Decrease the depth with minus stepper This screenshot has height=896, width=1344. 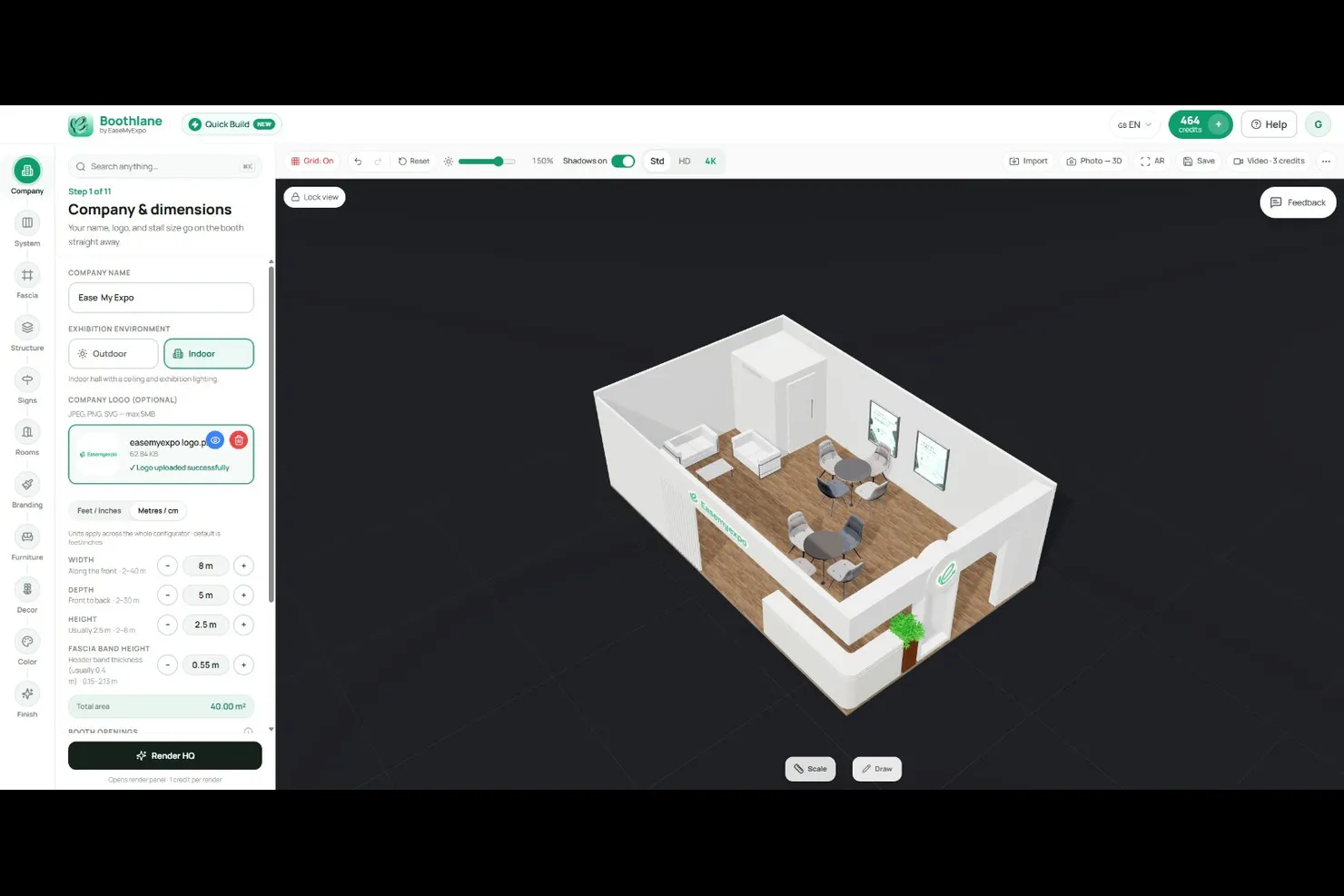coord(167,596)
